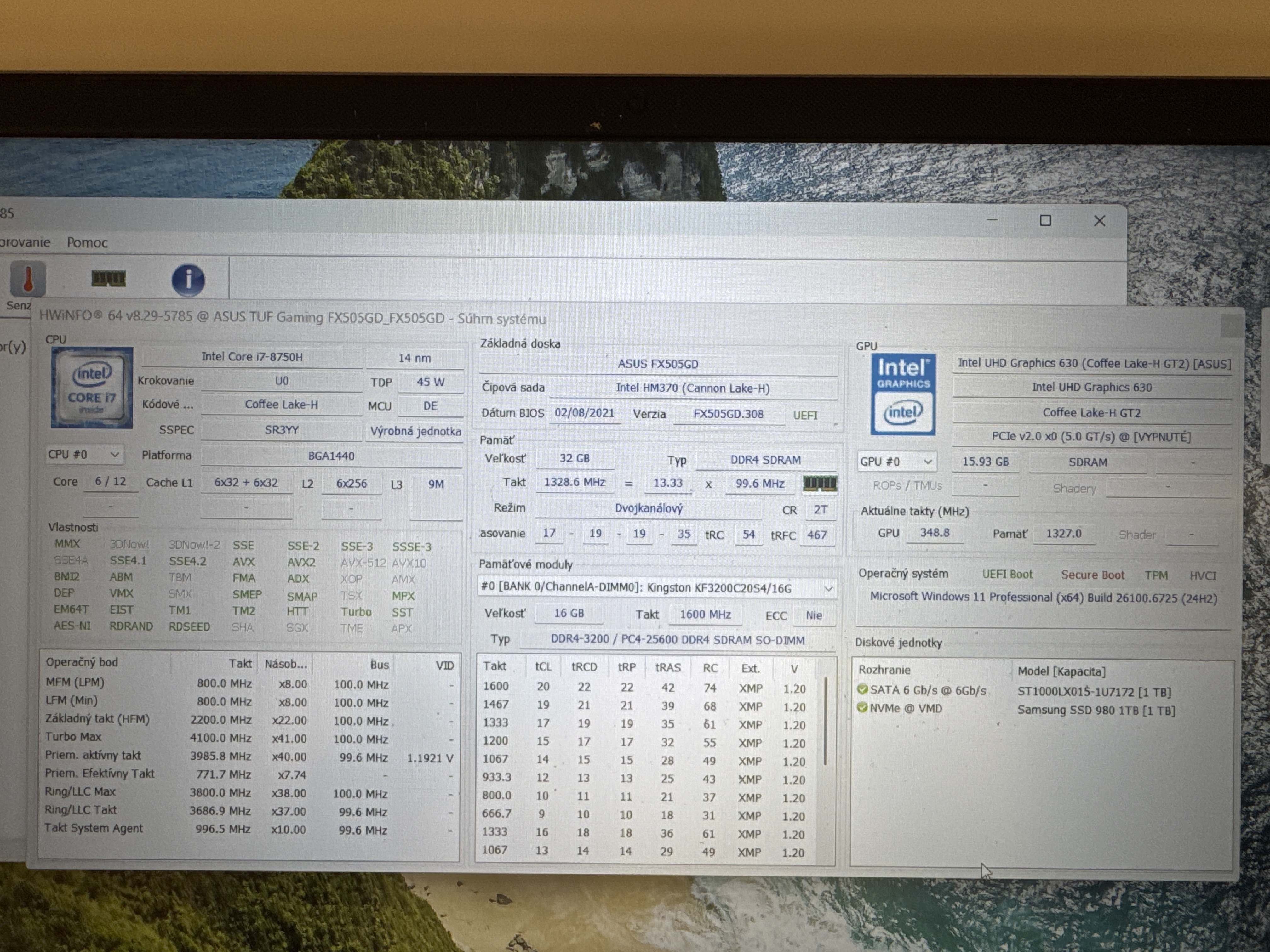
Task: Close the HWiNFO main window
Action: tap(1100, 221)
